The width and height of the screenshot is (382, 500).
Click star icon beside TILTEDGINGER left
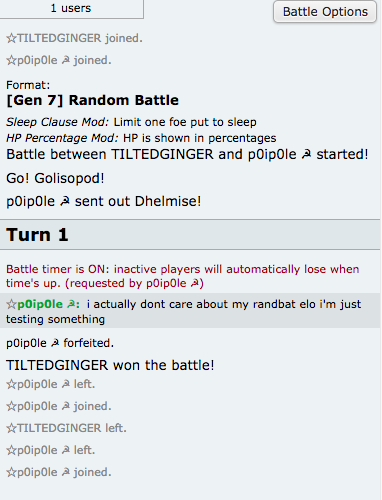11,428
